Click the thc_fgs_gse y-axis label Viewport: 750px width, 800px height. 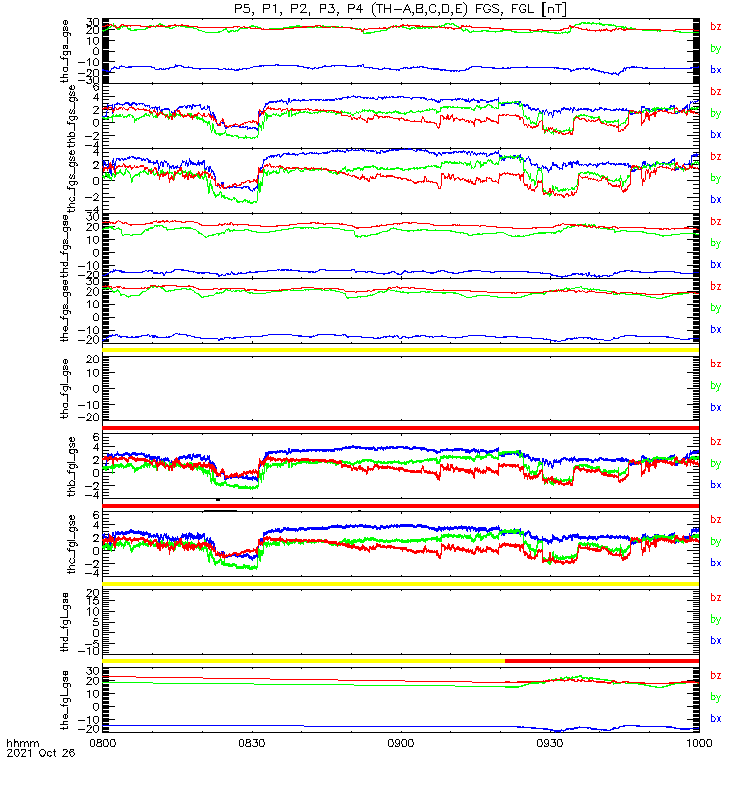click(x=71, y=181)
